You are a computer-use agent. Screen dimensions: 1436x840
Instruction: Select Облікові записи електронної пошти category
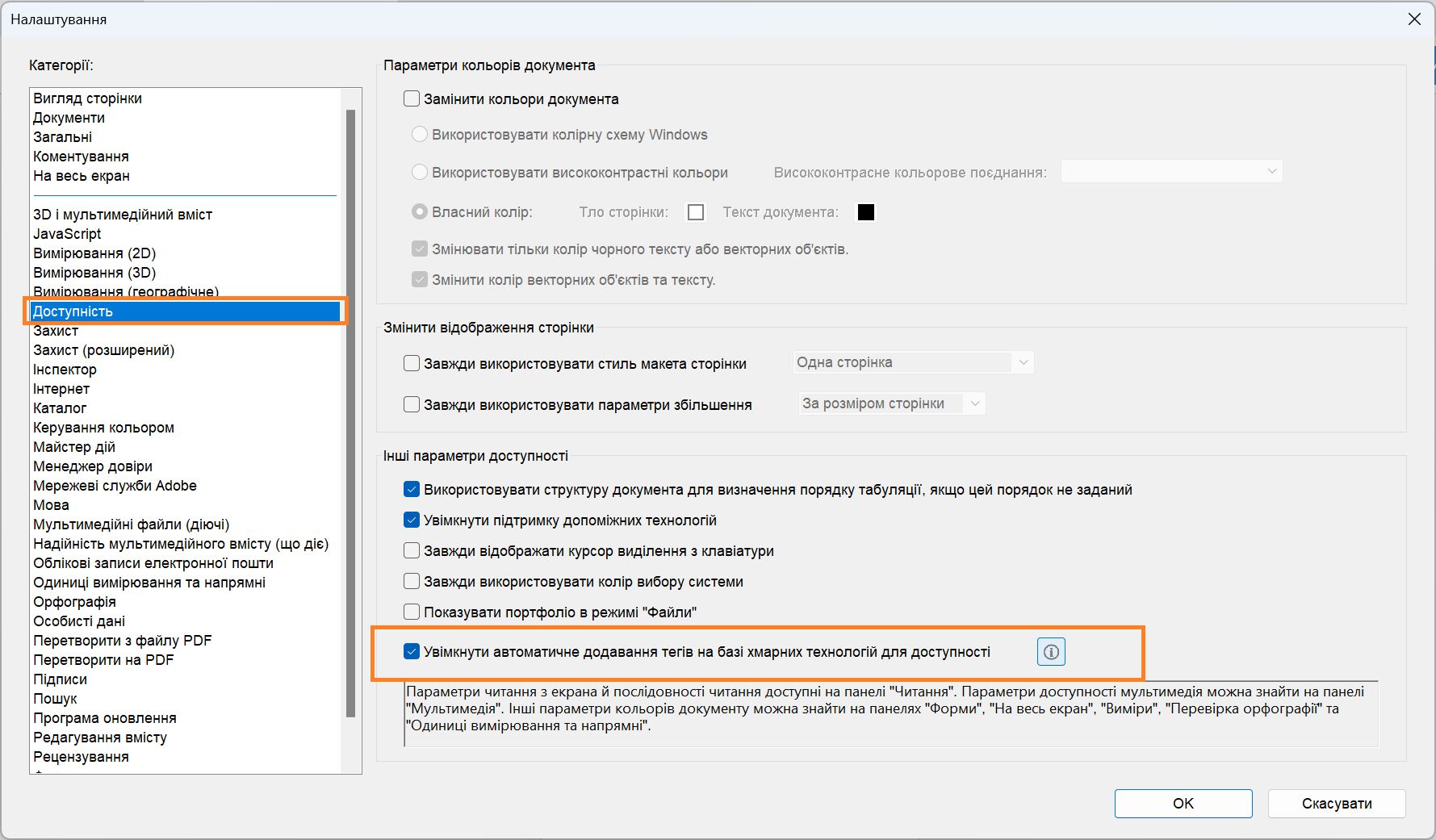(x=185, y=563)
